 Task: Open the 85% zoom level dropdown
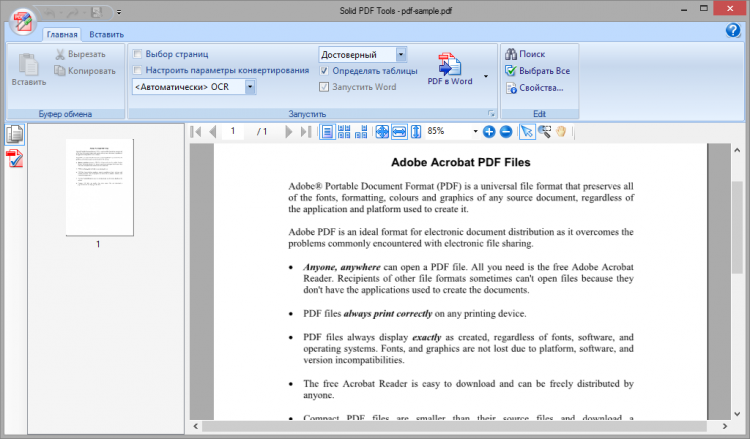coord(475,132)
